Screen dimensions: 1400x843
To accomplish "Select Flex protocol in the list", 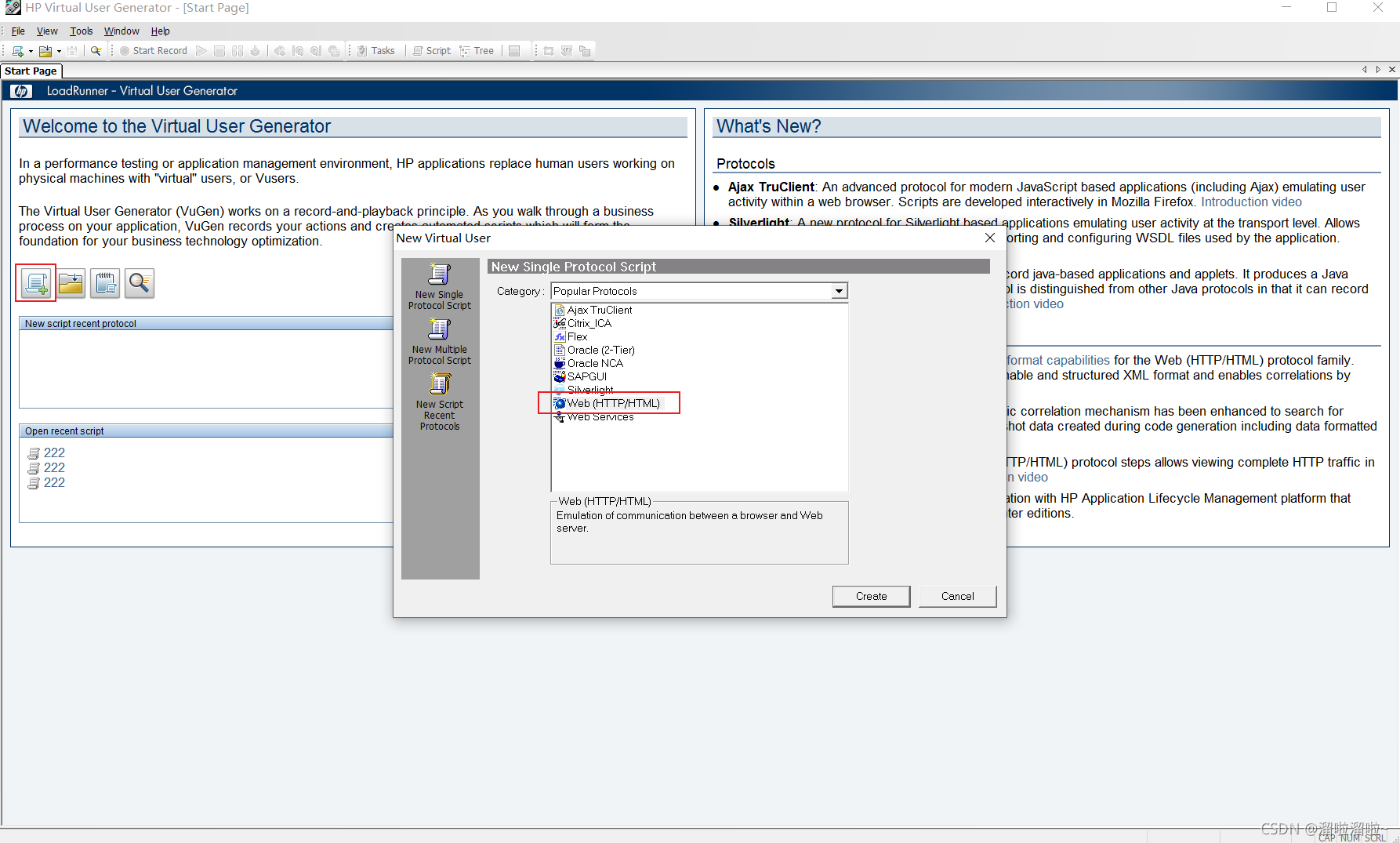I will click(571, 337).
